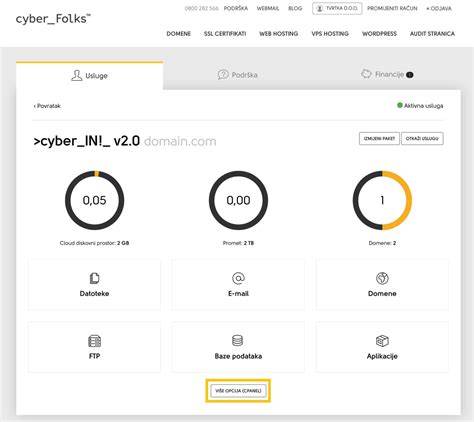The width and height of the screenshot is (474, 422).
Task: Click the TVRTKA D.O.O. account button
Action: click(337, 8)
